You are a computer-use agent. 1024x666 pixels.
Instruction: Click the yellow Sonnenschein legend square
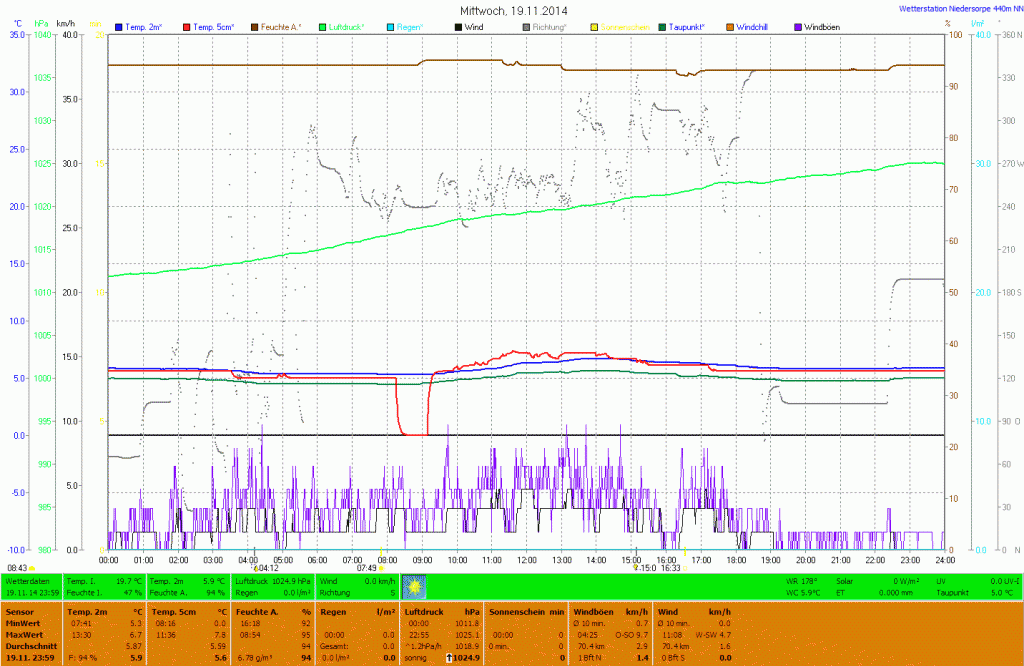click(x=594, y=26)
